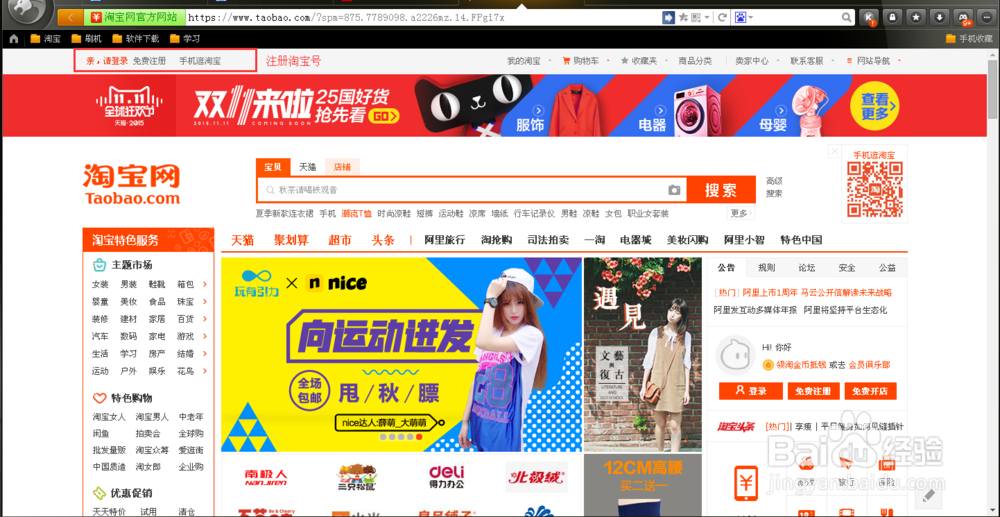The image size is (1000, 517).
Task: Click the 三只松鼠 brand logo
Action: pyautogui.click(x=357, y=477)
